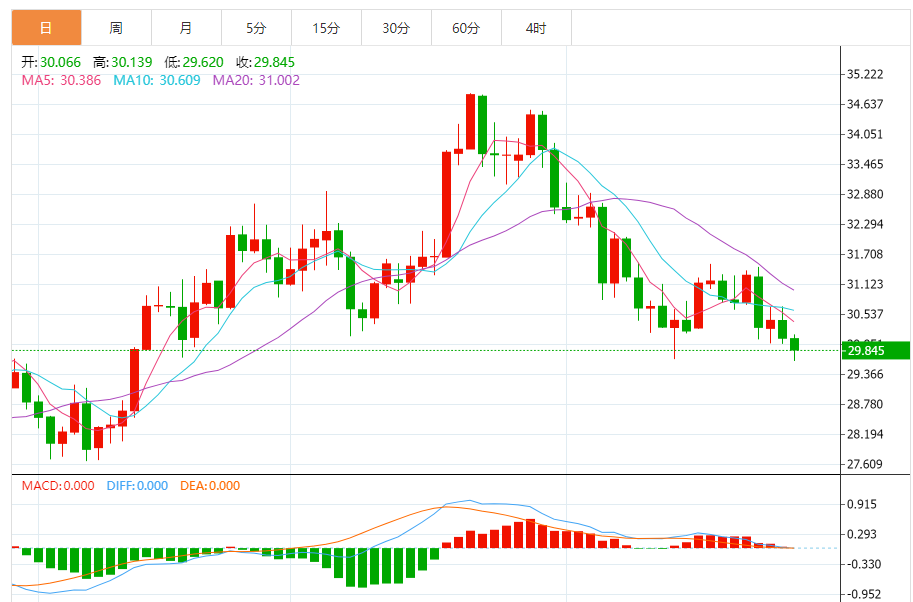This screenshot has height=602, width=913.
Task: Click the 31.708 price axis label
Action: (865, 254)
